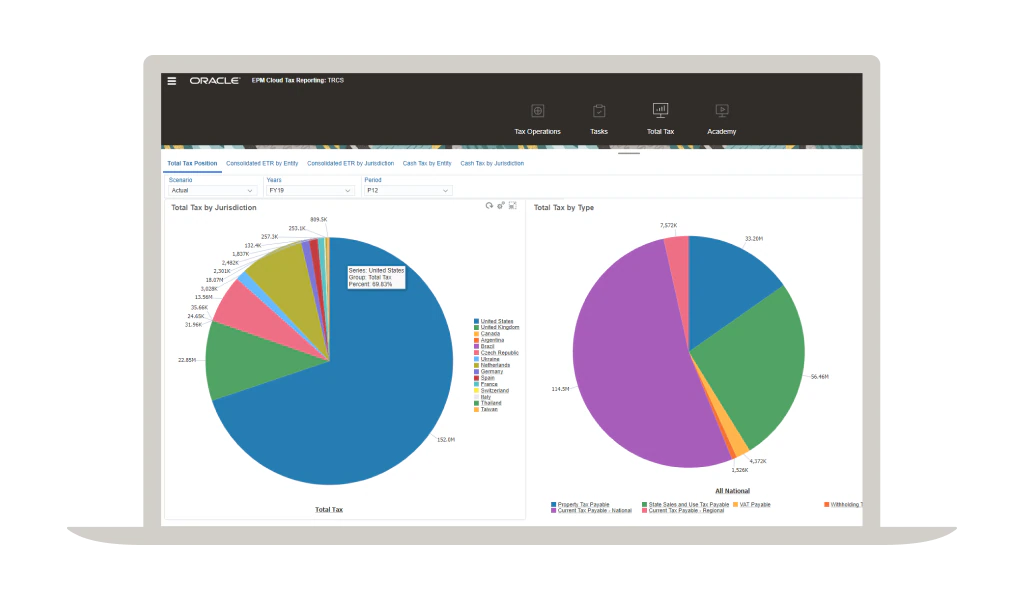Image resolution: width=1024 pixels, height=600 pixels.
Task: Expand the Period dropdown showing P12
Action: (x=408, y=190)
